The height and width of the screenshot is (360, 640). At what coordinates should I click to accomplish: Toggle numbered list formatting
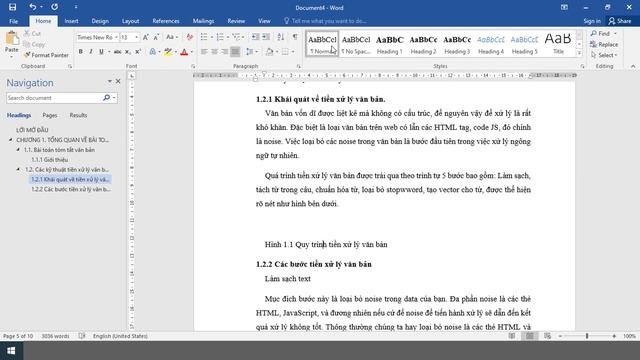coord(220,37)
